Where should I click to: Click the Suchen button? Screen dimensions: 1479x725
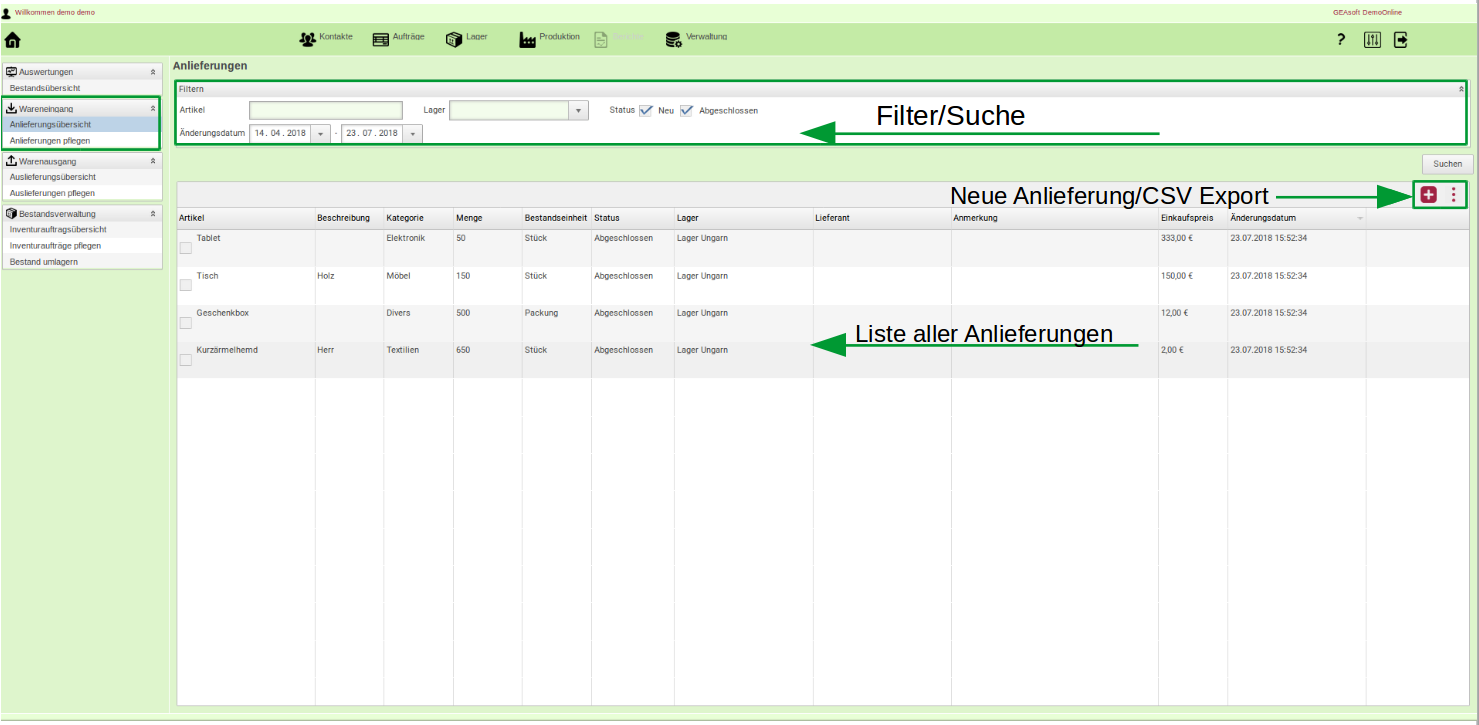click(1447, 164)
